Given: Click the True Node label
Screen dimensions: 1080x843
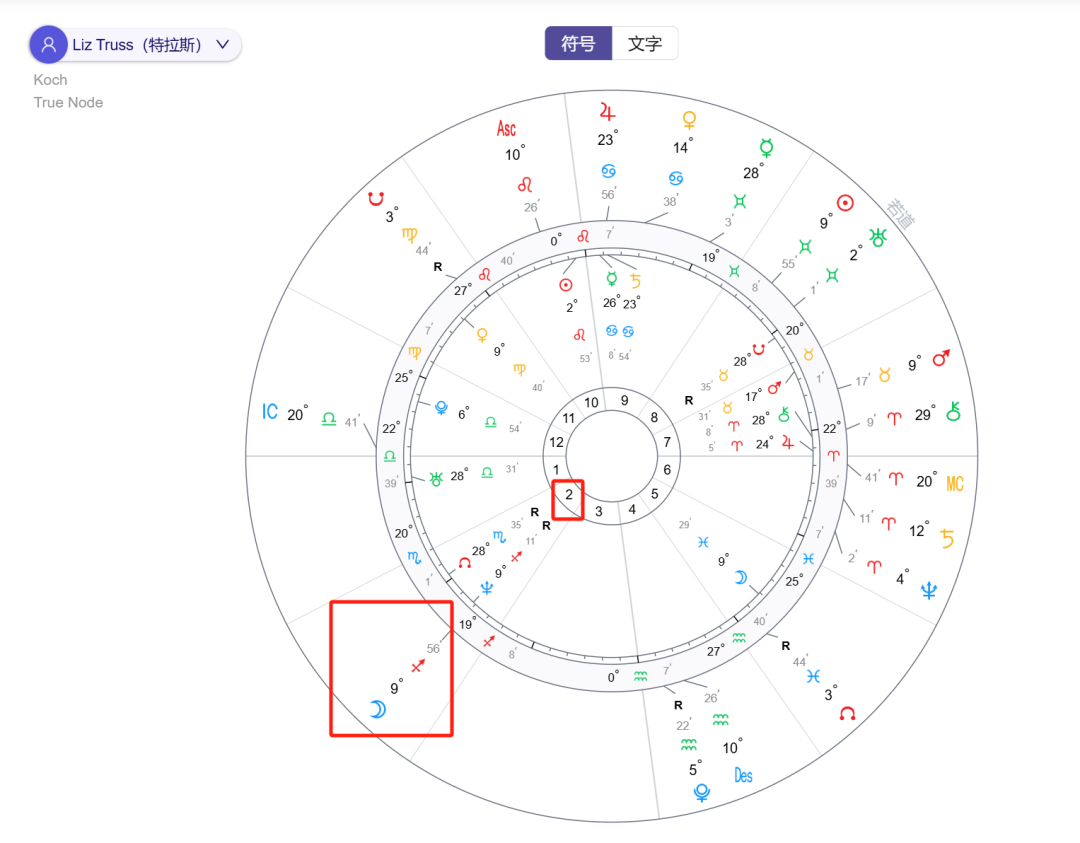Looking at the screenshot, I should click(68, 103).
